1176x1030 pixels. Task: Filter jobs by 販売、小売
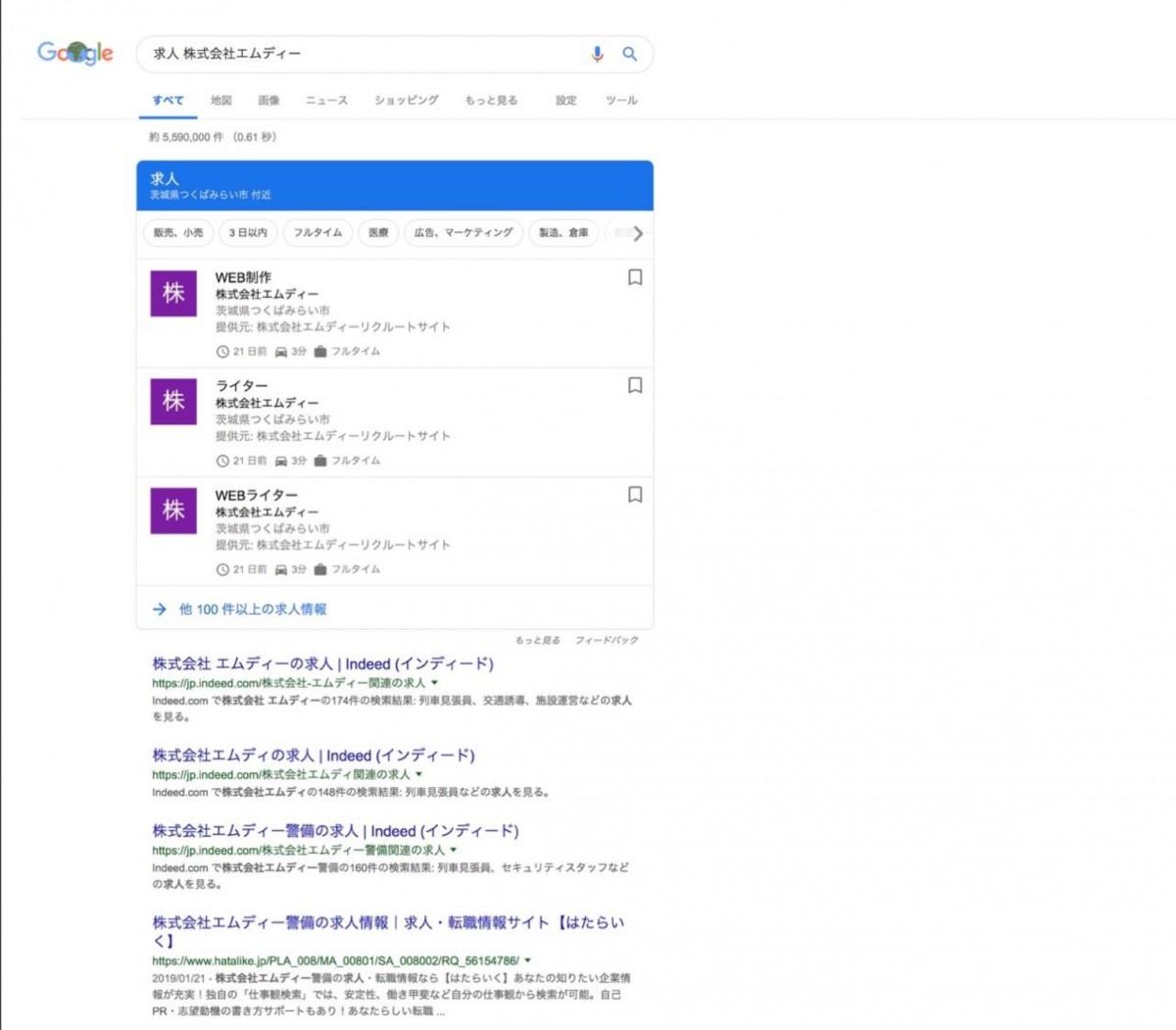click(178, 233)
